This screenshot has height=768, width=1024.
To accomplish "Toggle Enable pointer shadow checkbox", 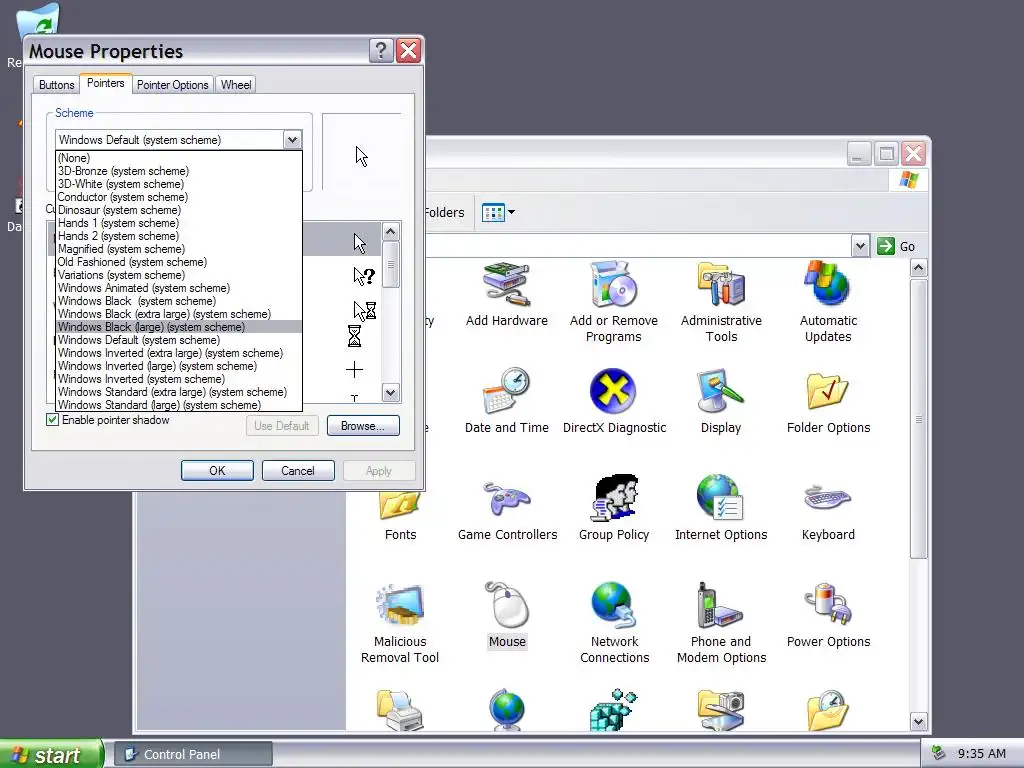I will tap(52, 420).
